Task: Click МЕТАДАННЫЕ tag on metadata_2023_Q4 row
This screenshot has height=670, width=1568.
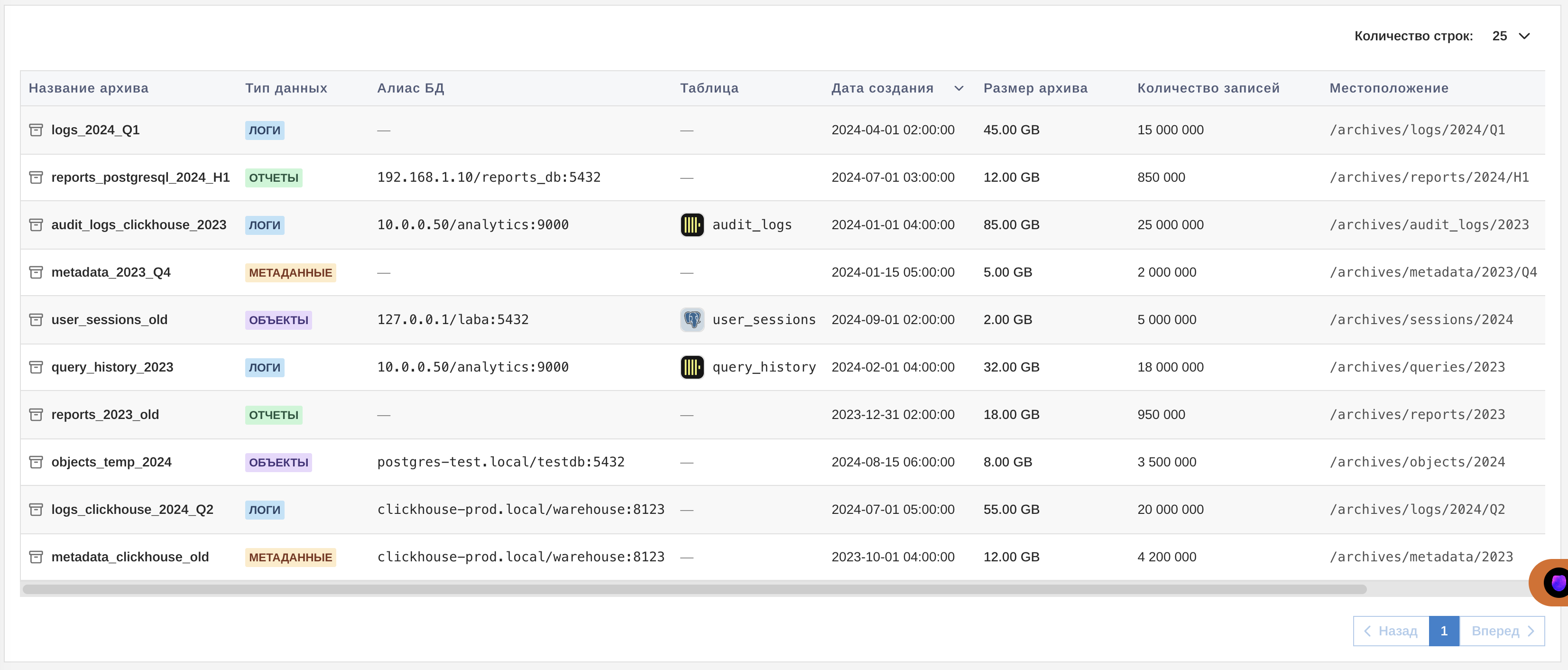Action: [290, 272]
